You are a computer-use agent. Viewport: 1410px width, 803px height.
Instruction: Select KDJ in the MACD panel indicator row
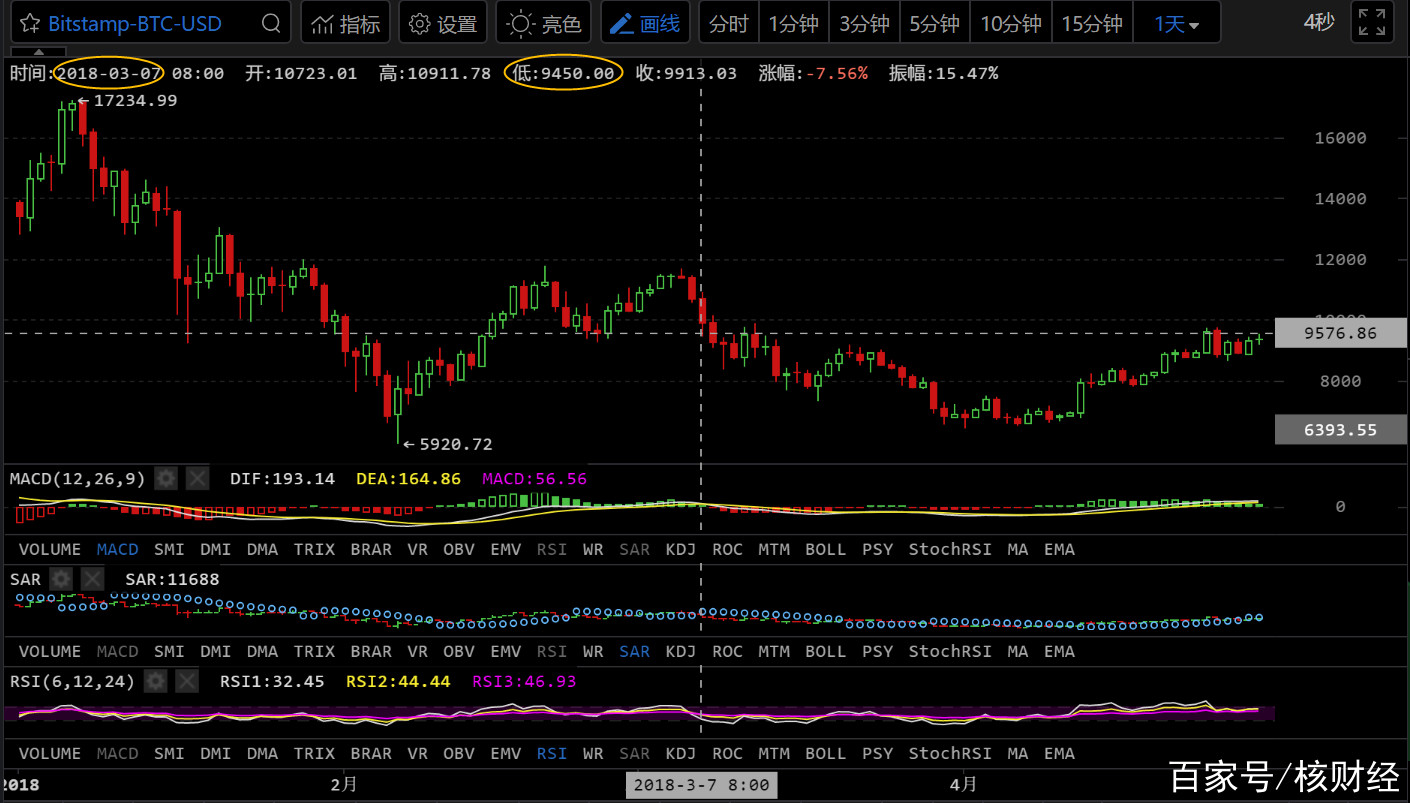(681, 549)
